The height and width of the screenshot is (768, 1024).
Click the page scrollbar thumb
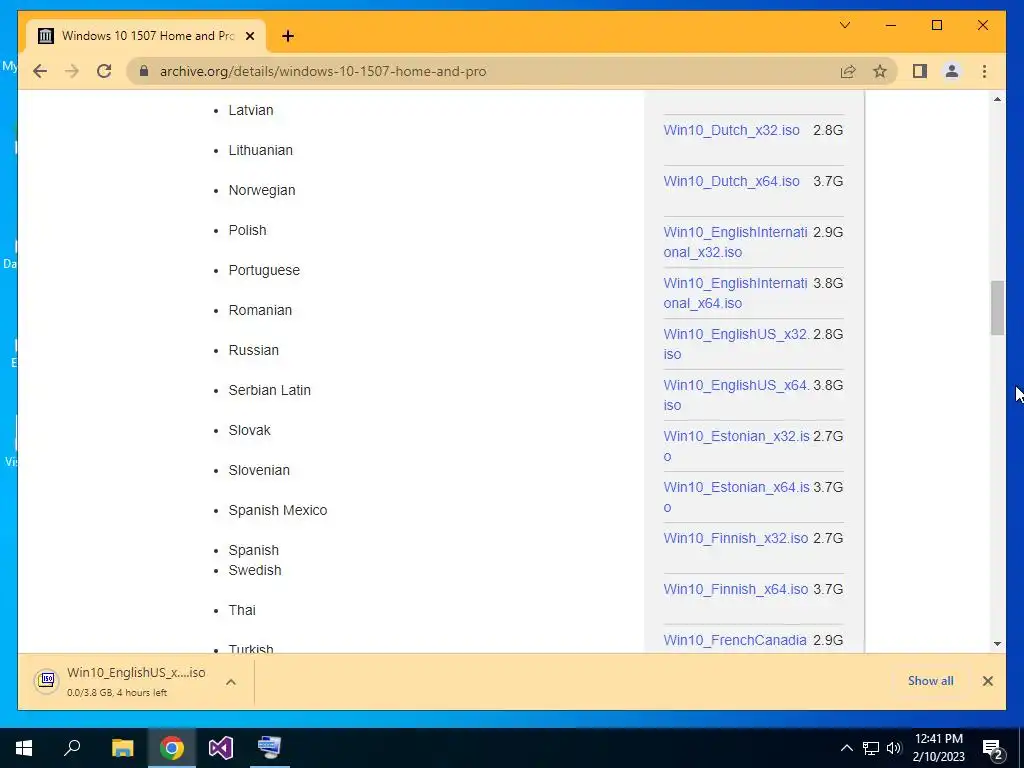tap(997, 308)
